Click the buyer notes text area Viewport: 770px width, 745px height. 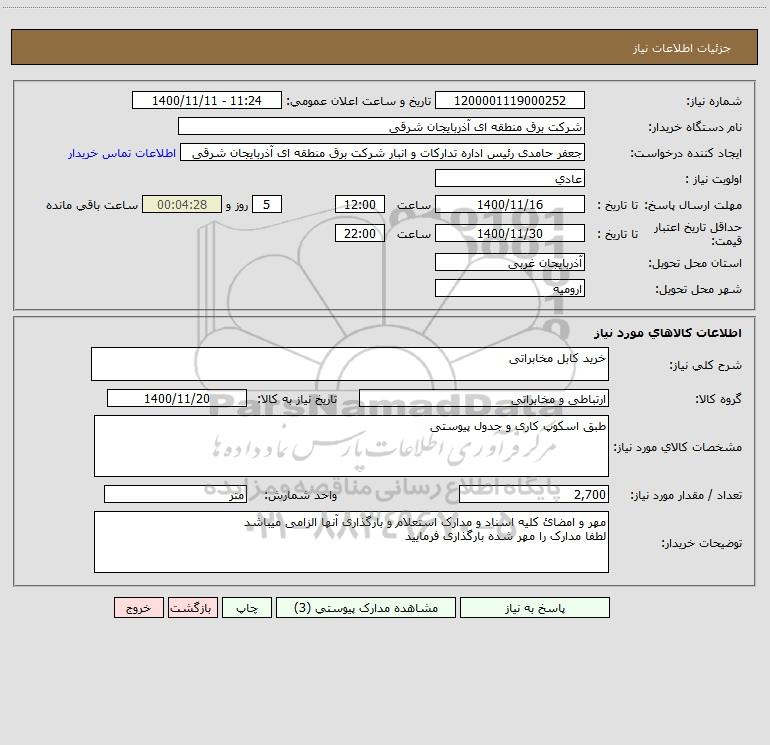(351, 542)
